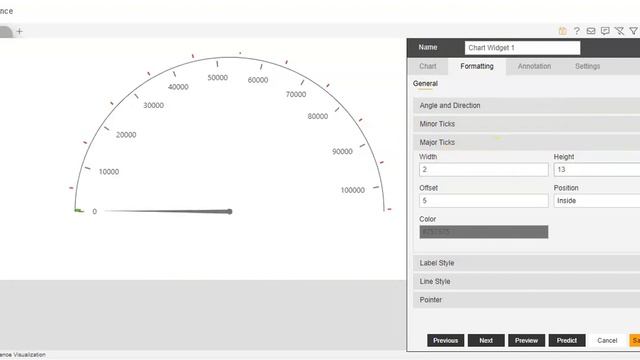Open the Annotation tab
Image resolution: width=640 pixels, height=360 pixels.
click(x=534, y=66)
